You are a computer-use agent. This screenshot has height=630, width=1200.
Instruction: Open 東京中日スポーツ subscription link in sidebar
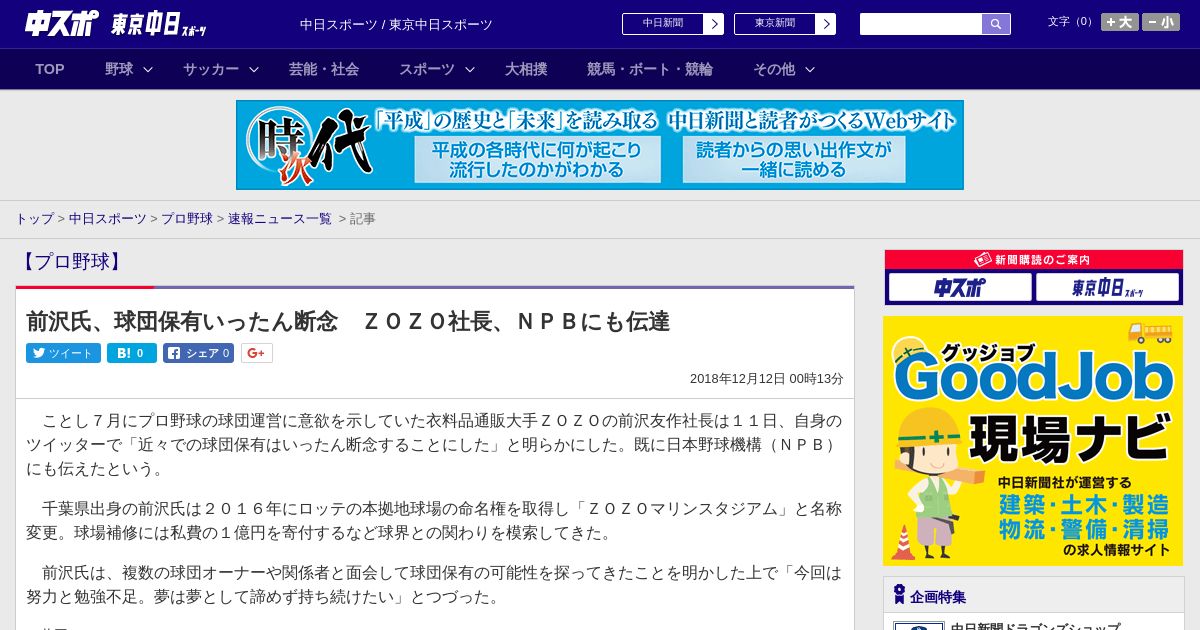pos(1107,287)
